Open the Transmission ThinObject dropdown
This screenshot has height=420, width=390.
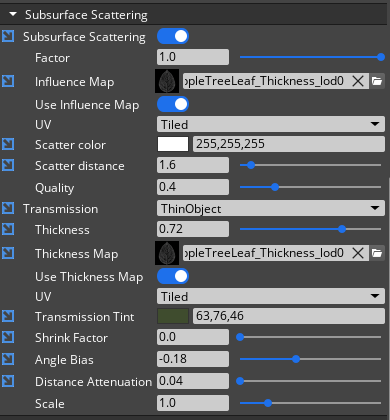click(x=271, y=209)
